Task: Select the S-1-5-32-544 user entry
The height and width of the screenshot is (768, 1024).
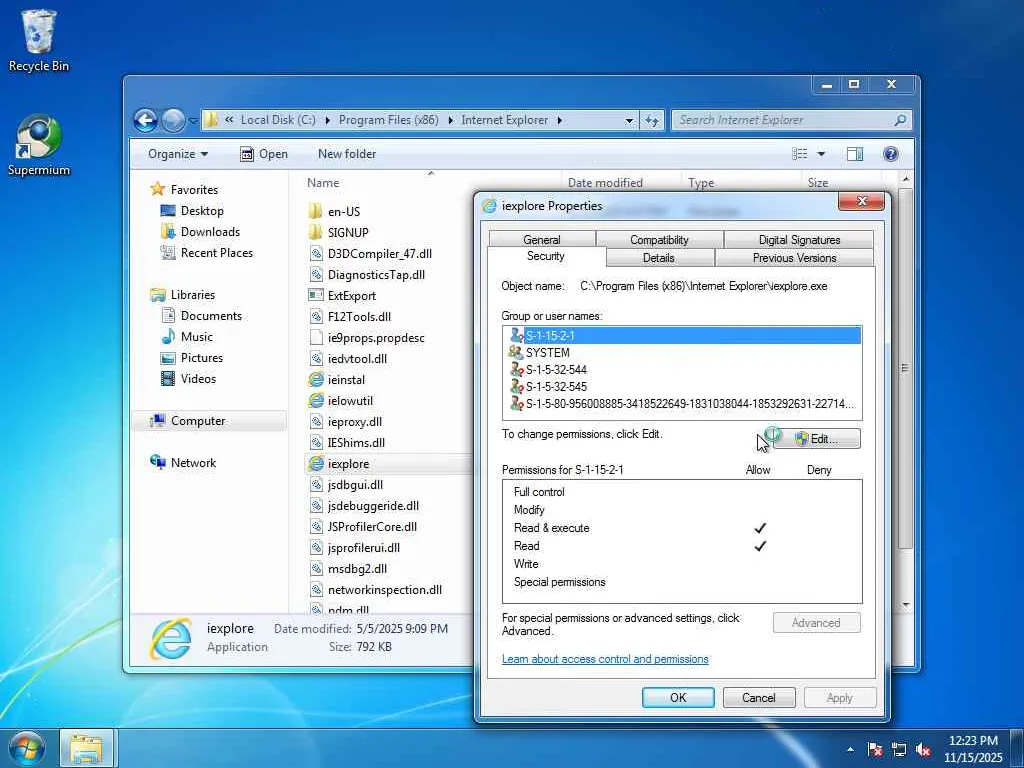Action: point(682,370)
